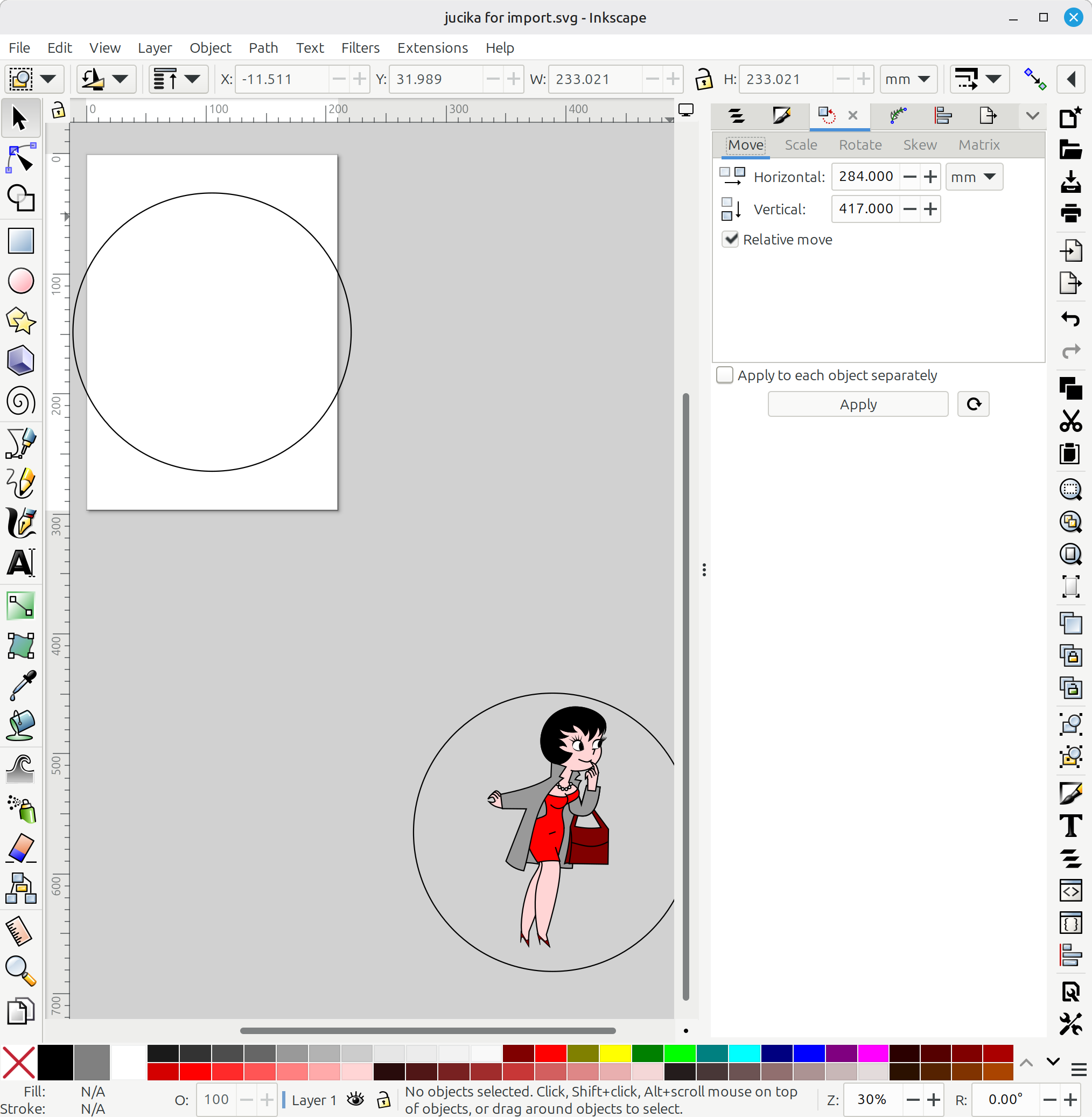Image resolution: width=1092 pixels, height=1117 pixels.
Task: Switch to the Rotate tab
Action: point(860,144)
